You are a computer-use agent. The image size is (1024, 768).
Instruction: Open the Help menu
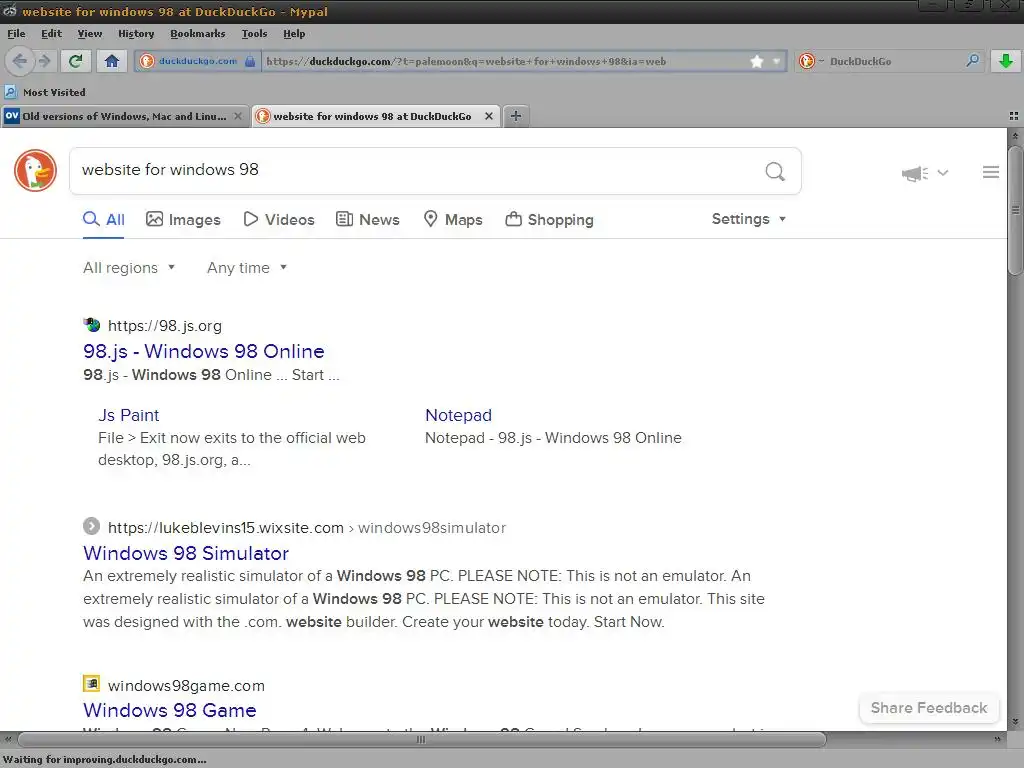pos(294,33)
